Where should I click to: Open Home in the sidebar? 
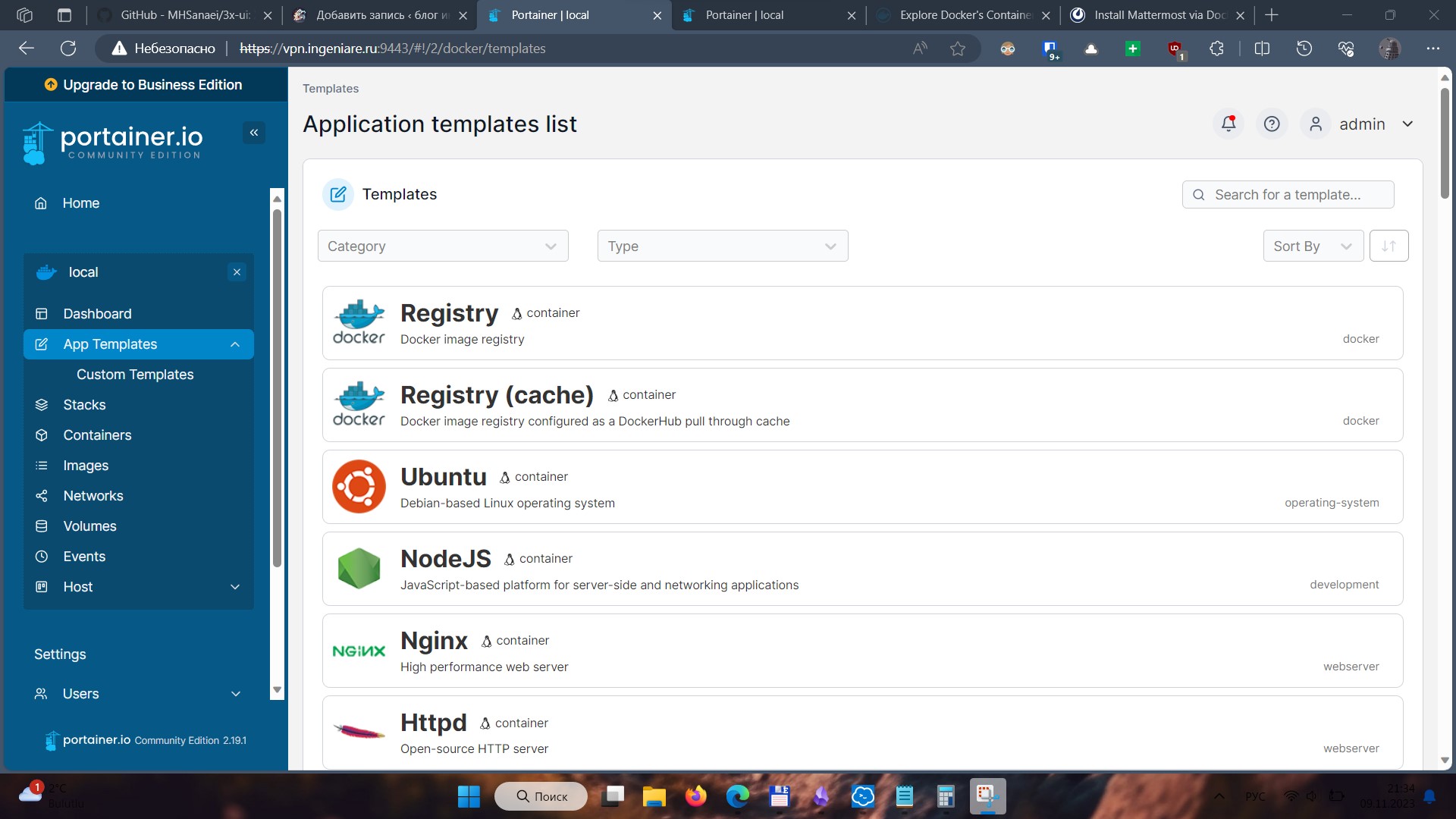(x=81, y=203)
